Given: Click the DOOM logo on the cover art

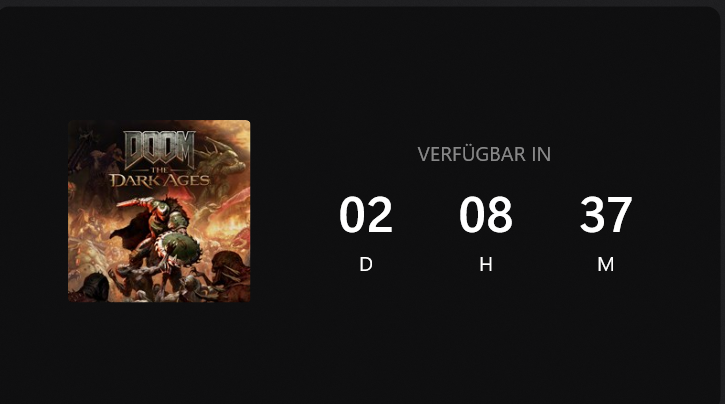Looking at the screenshot, I should coord(160,149).
